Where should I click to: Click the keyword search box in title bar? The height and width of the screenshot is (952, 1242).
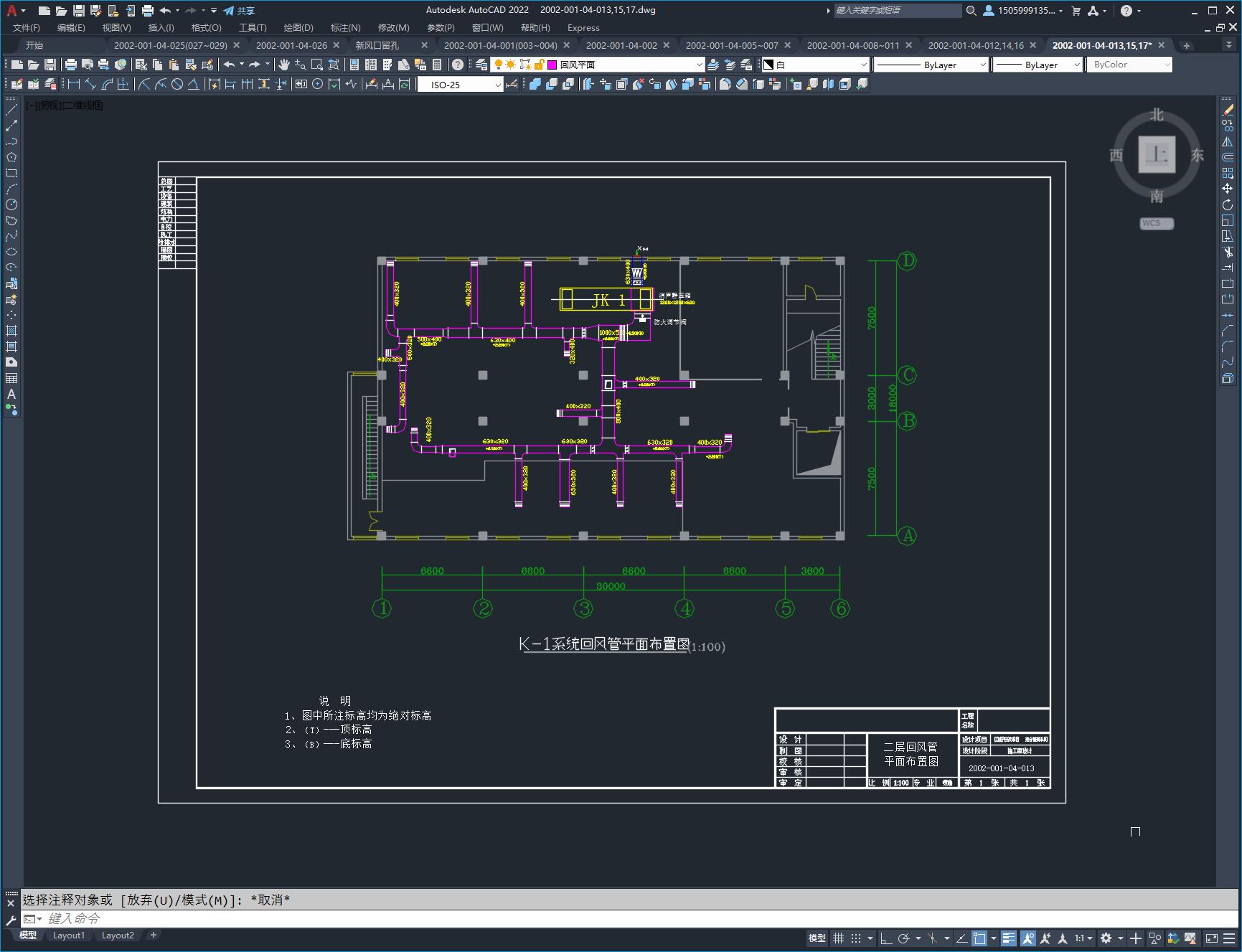[898, 10]
